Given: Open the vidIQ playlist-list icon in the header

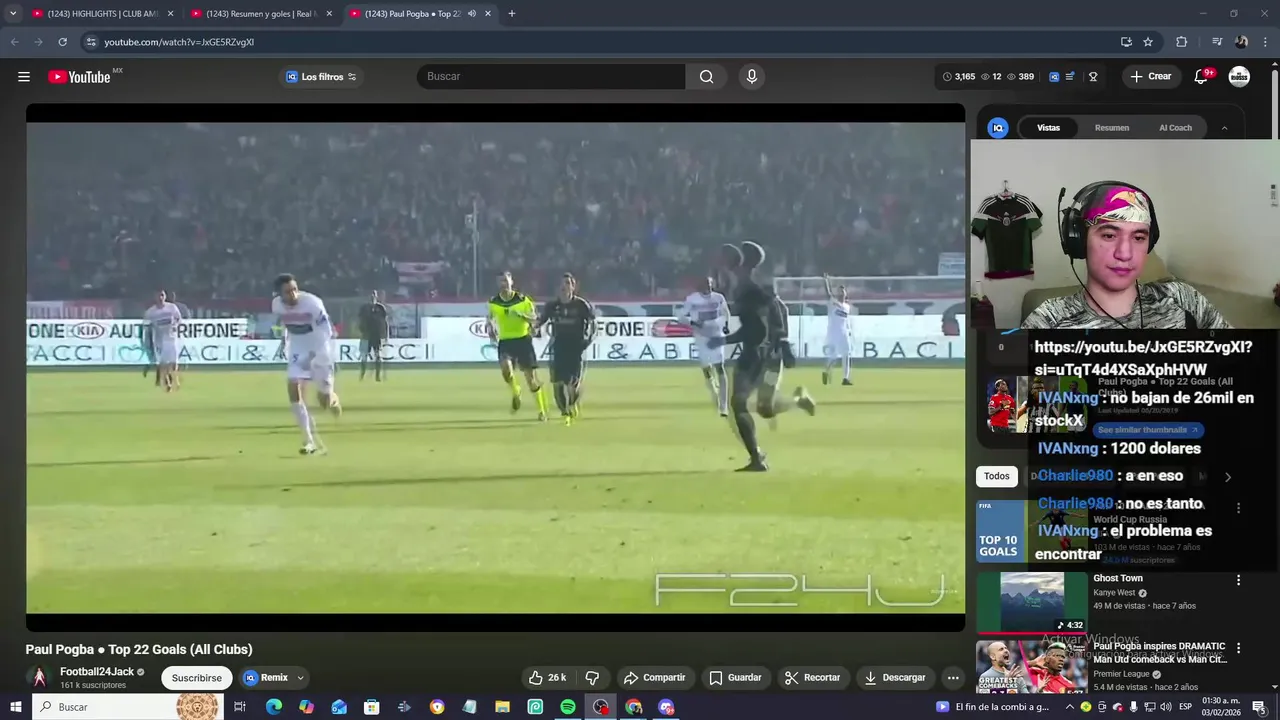Looking at the screenshot, I should point(1071,77).
